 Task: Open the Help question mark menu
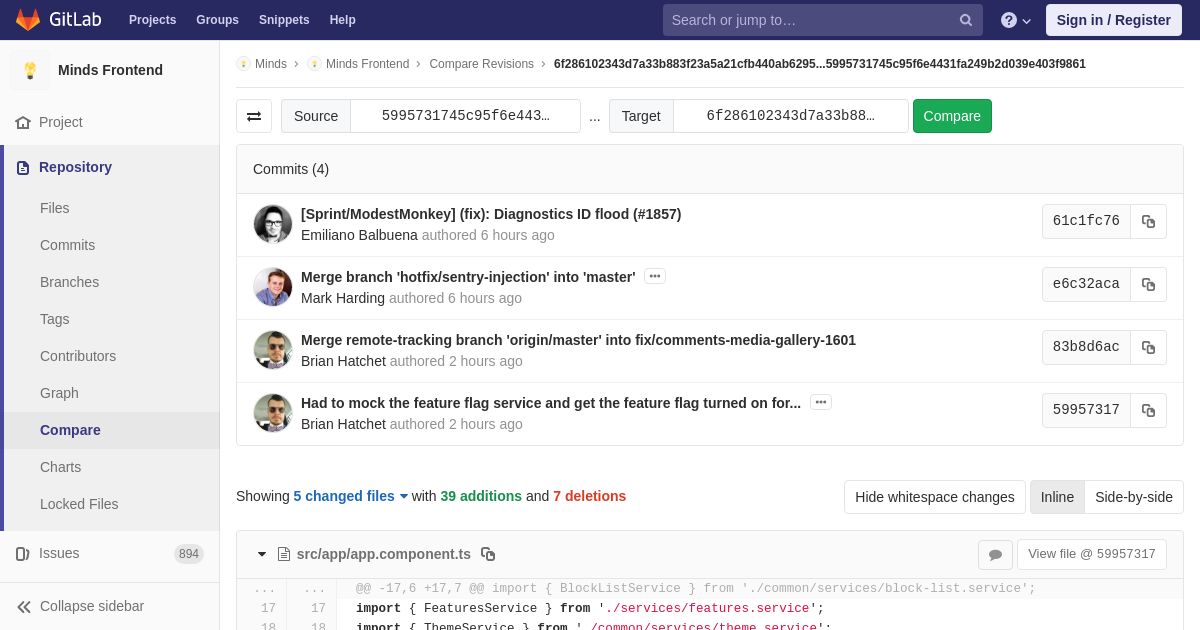coord(1015,20)
